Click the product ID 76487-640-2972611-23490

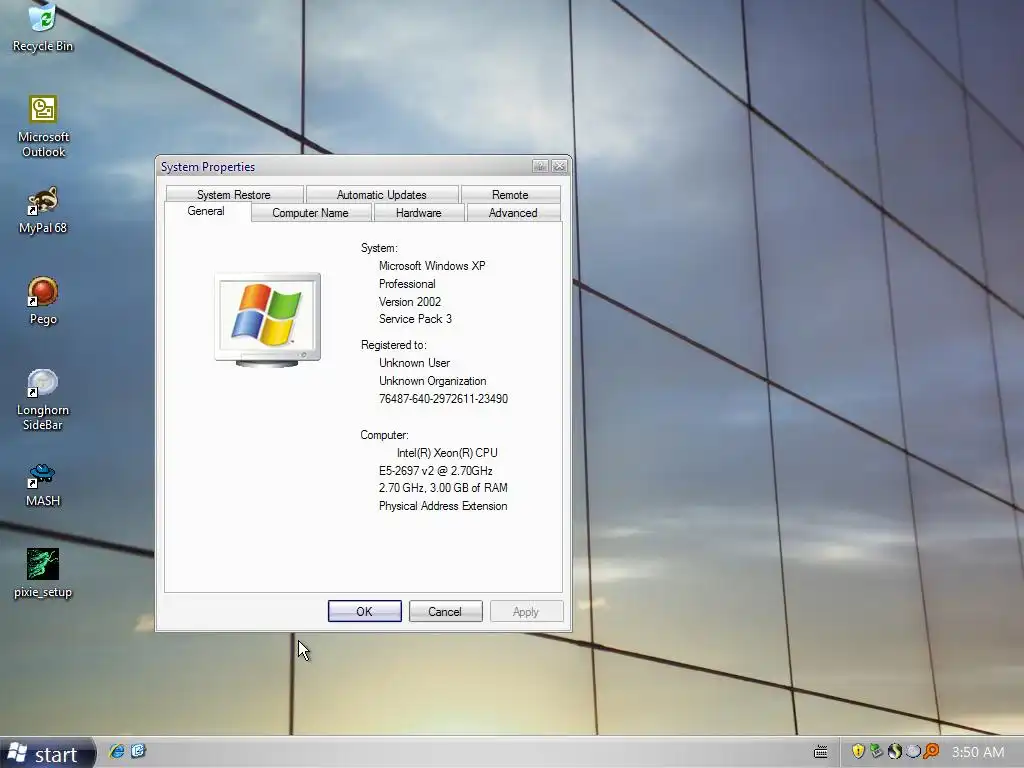[443, 398]
